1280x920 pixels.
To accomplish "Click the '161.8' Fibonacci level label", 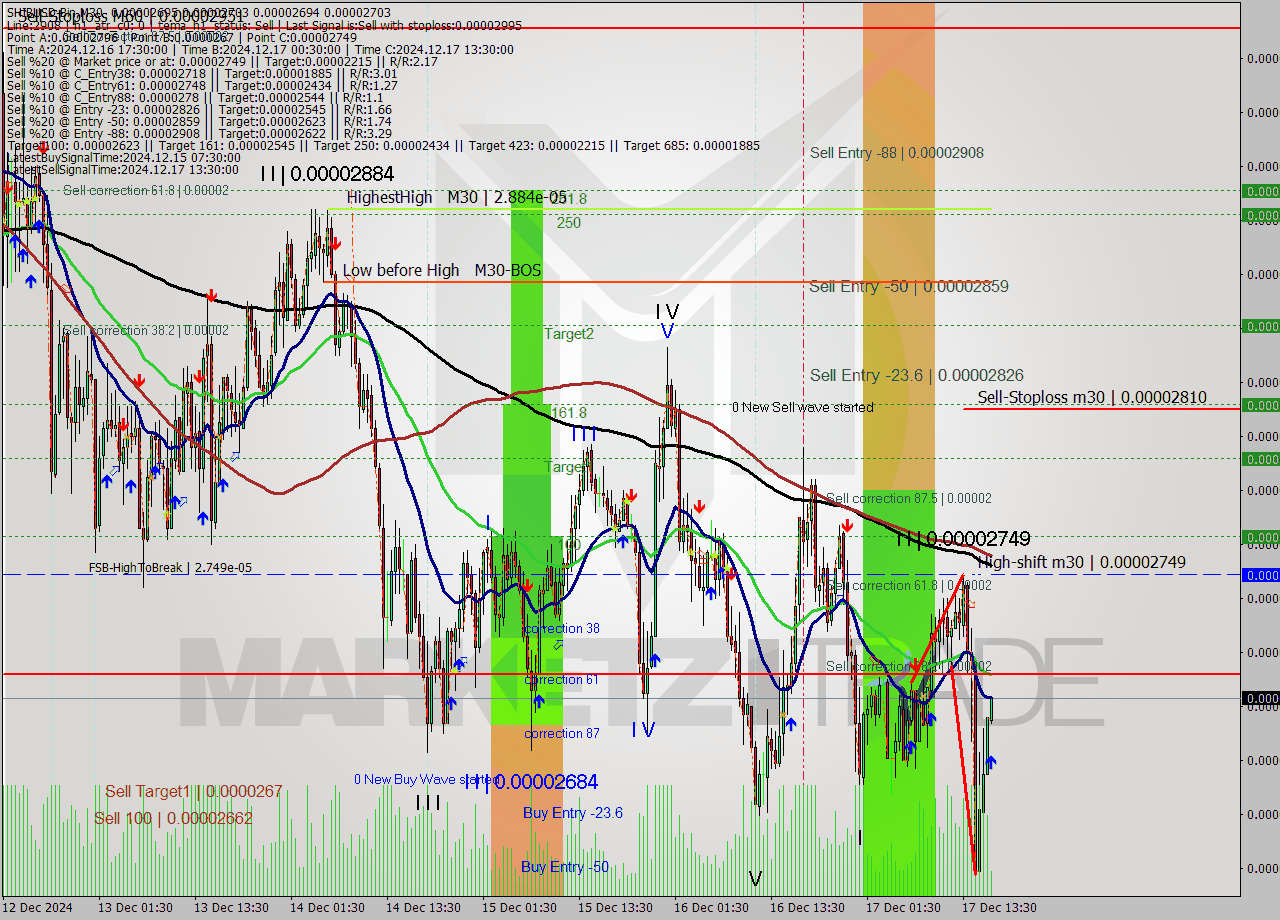I will (569, 412).
